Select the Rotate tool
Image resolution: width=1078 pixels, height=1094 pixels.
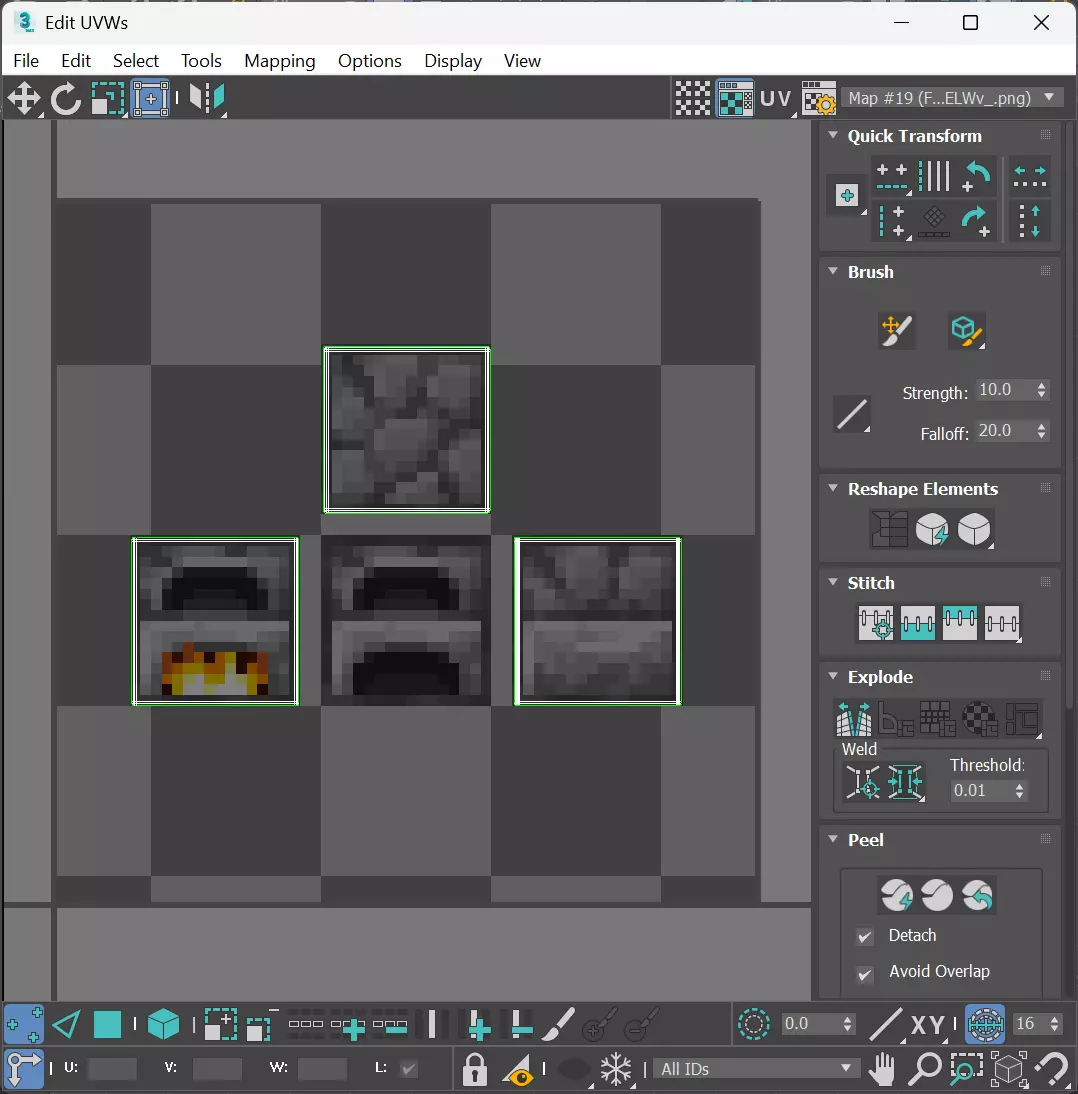point(66,98)
